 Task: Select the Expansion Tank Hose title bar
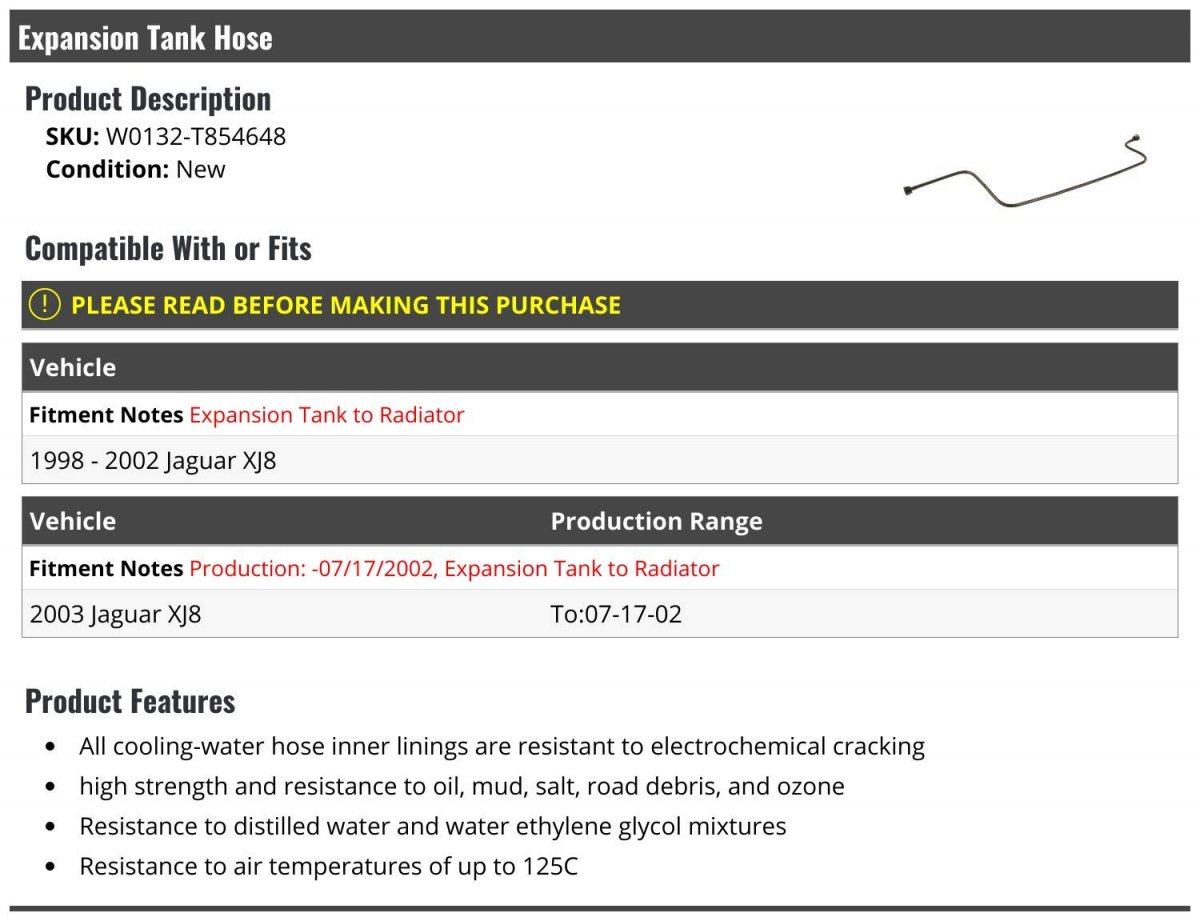click(600, 37)
